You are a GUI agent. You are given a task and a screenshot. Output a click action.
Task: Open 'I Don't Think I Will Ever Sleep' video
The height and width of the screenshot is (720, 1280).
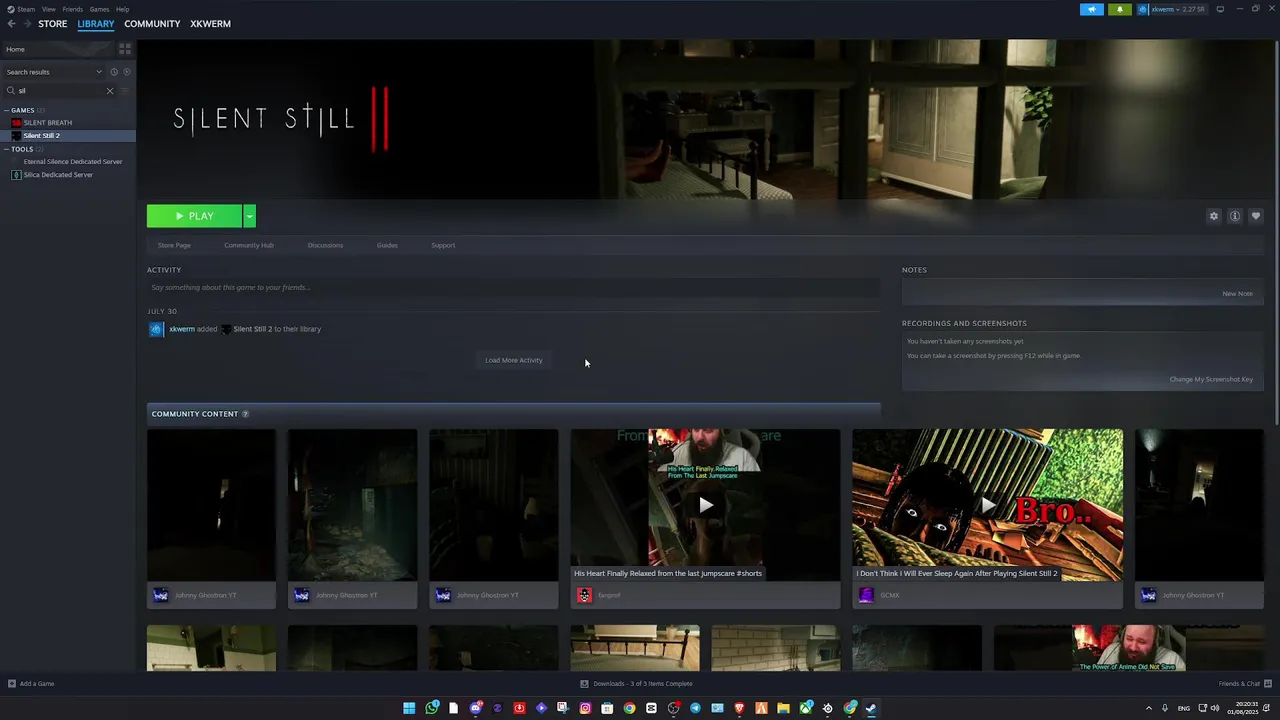987,505
